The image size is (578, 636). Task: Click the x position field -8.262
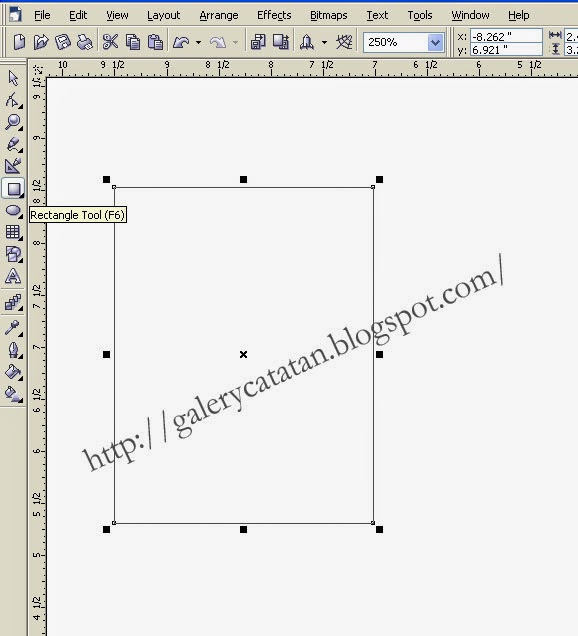coord(506,37)
